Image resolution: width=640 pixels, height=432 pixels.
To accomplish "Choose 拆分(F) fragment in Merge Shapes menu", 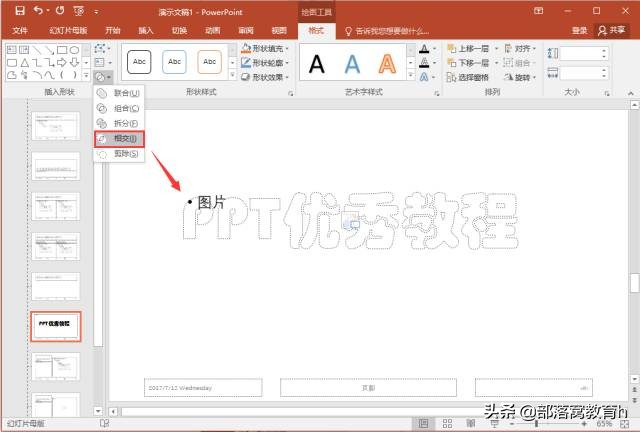I will tap(119, 123).
